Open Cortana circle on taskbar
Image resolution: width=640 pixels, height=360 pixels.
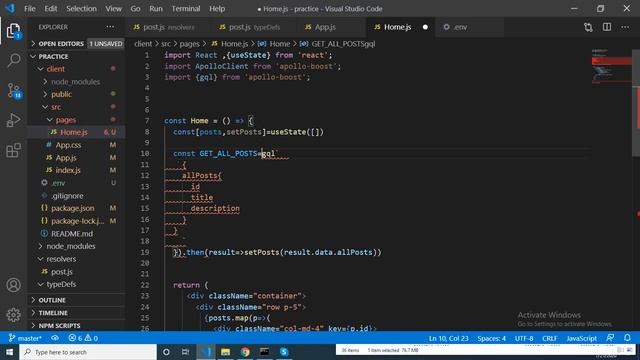click(166, 352)
